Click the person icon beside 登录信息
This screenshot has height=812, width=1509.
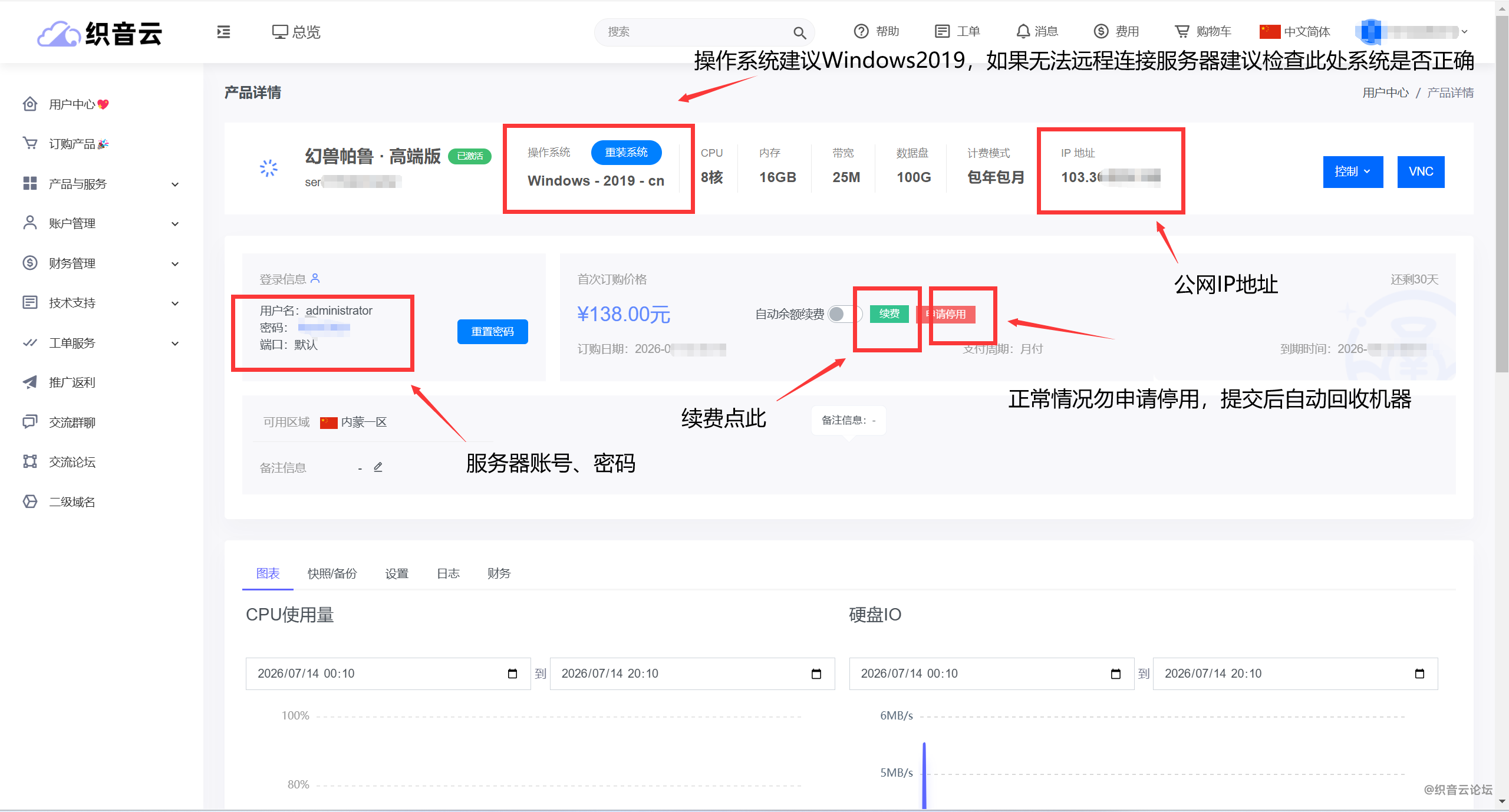click(315, 278)
